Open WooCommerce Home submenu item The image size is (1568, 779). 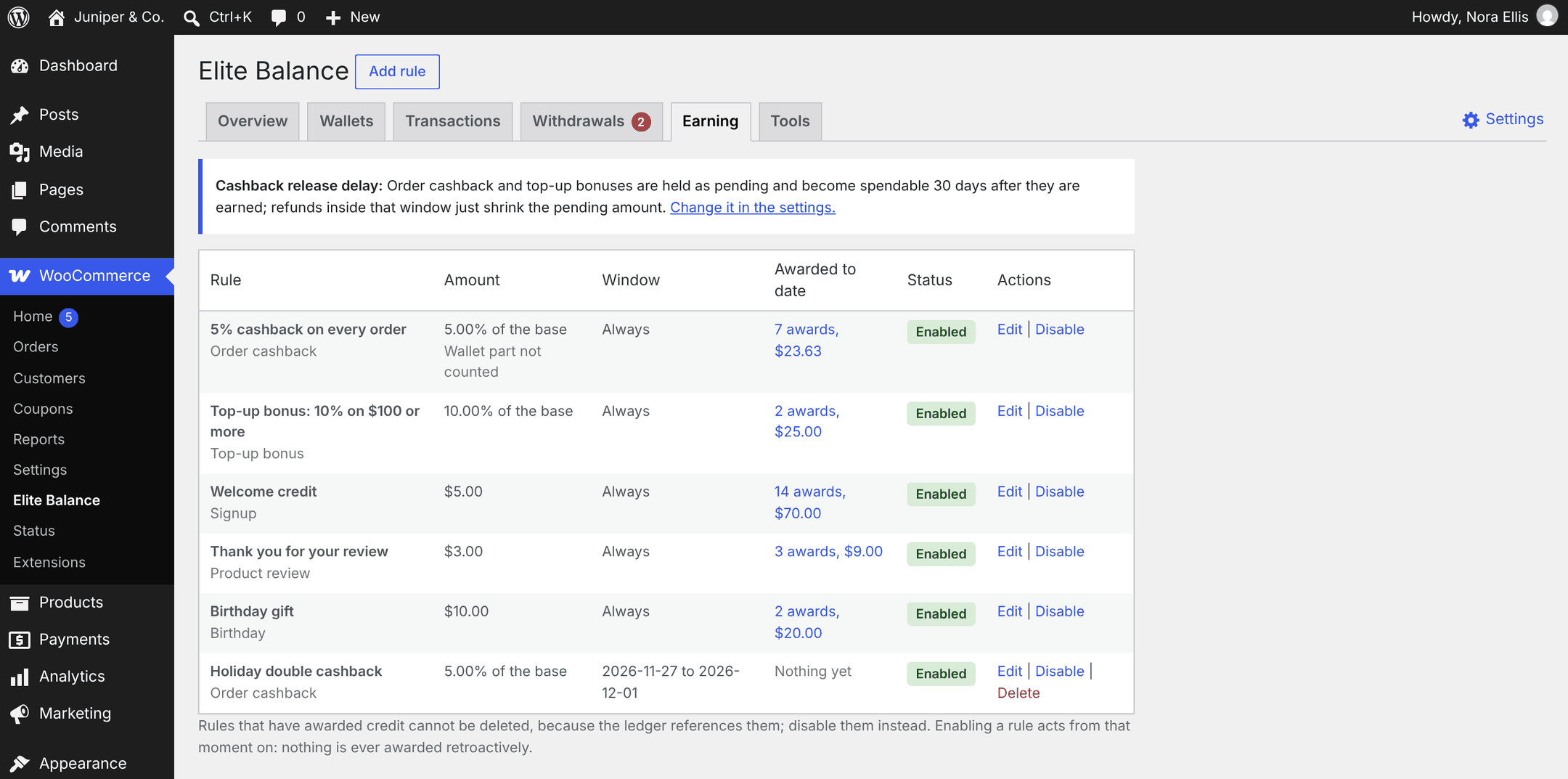33,317
